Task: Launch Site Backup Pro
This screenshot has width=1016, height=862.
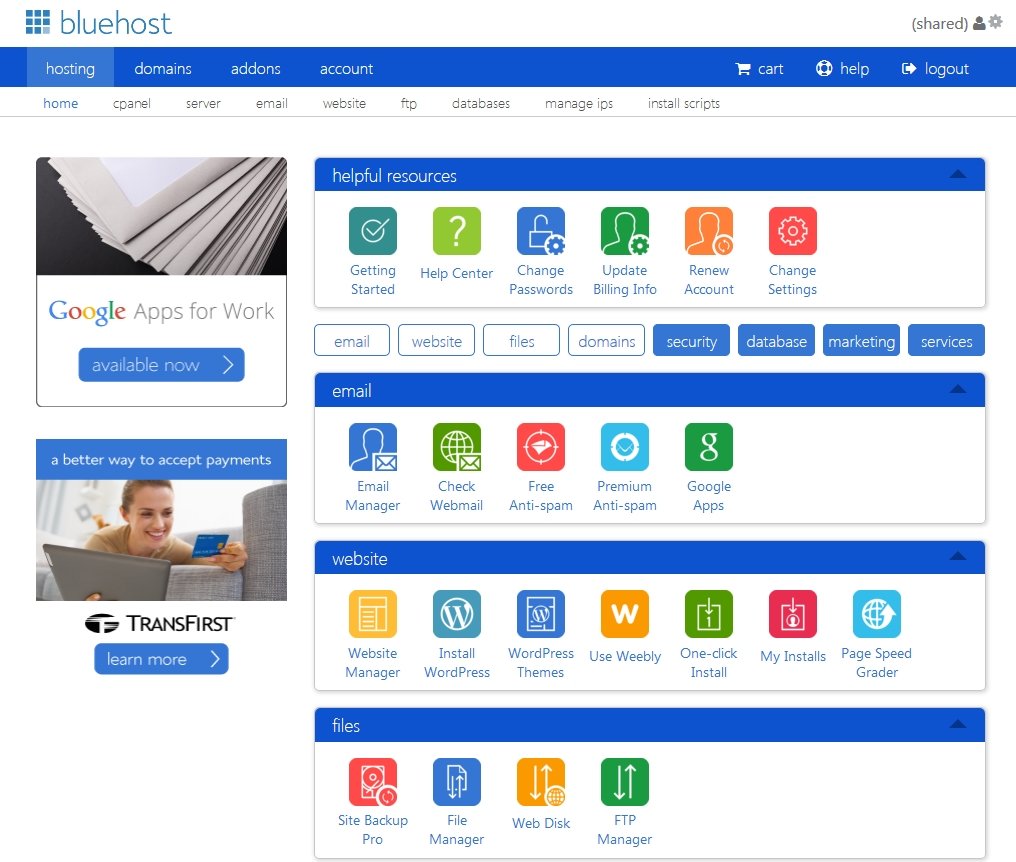Action: tap(372, 781)
